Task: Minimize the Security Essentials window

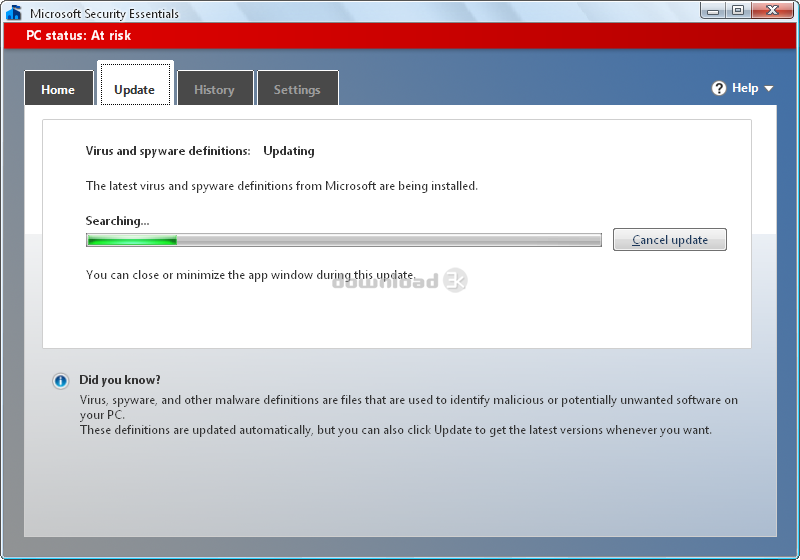Action: [x=713, y=10]
